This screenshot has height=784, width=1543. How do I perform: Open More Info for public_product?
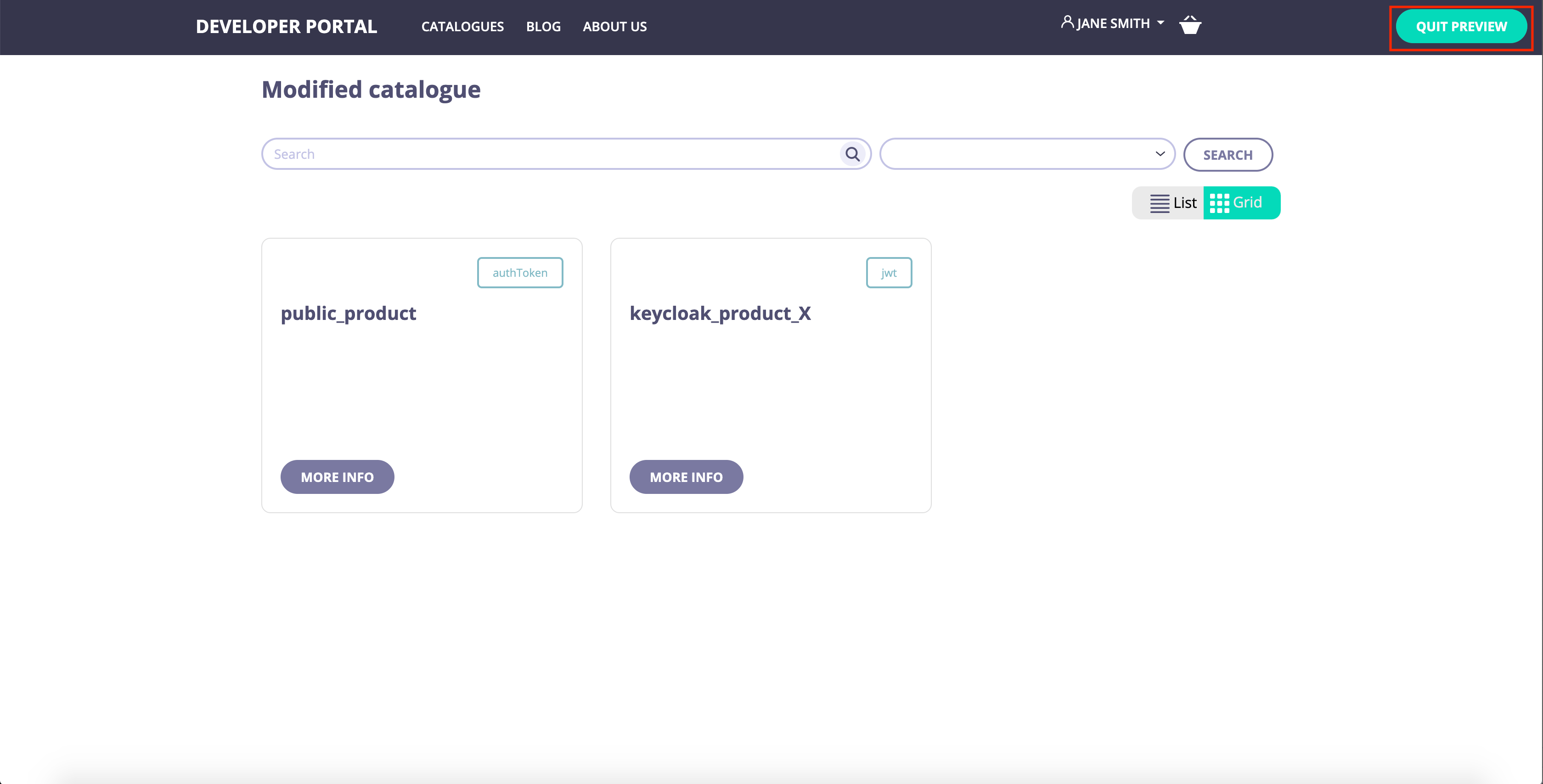(x=337, y=477)
